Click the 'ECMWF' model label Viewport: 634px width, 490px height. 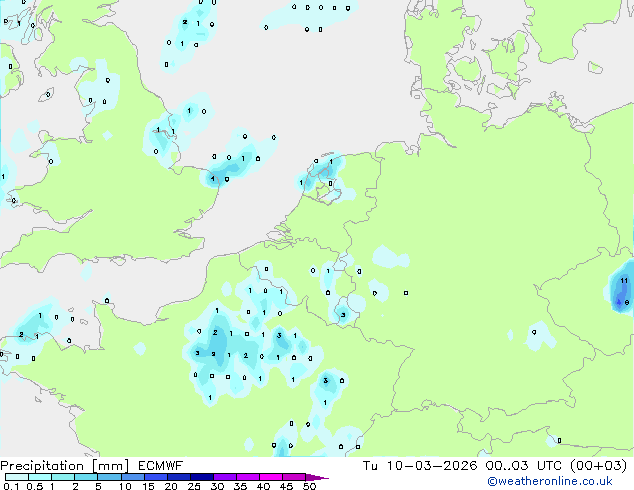(161, 466)
